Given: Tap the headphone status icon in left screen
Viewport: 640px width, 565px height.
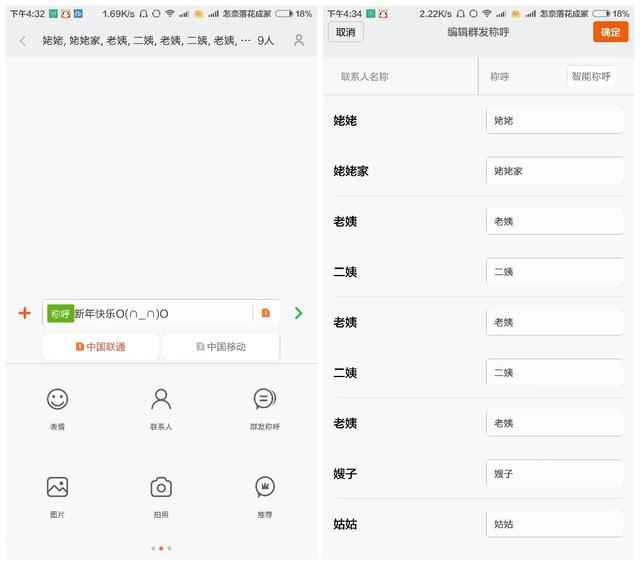Looking at the screenshot, I should click(x=143, y=13).
